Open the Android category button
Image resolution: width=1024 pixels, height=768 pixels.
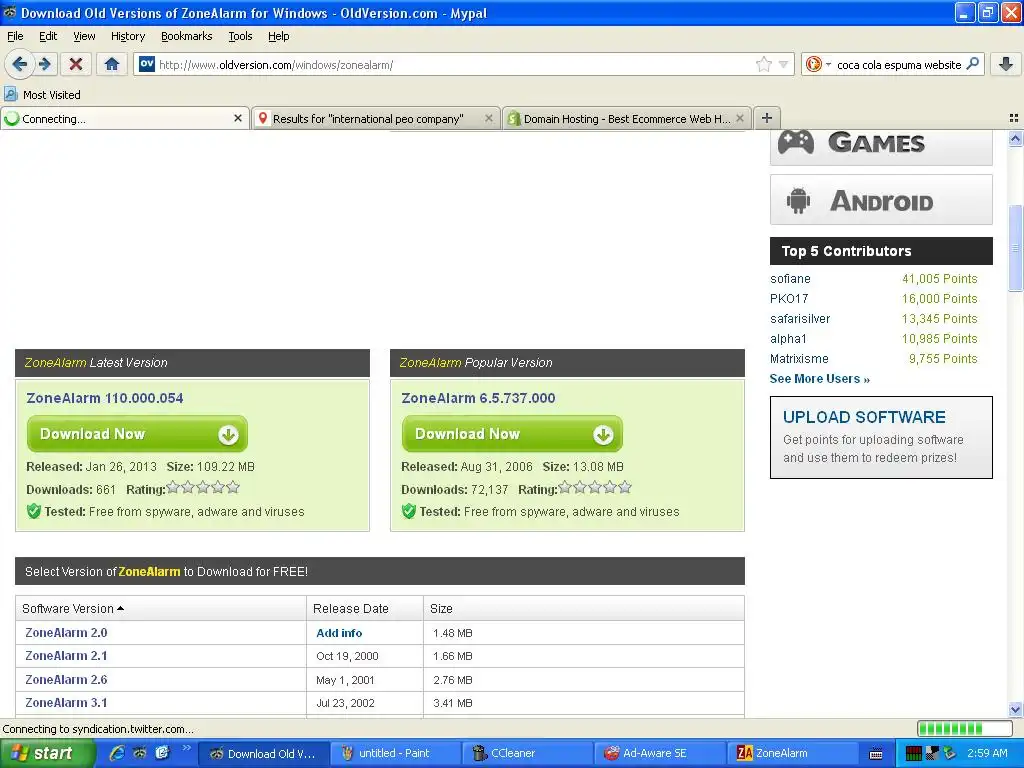[881, 200]
